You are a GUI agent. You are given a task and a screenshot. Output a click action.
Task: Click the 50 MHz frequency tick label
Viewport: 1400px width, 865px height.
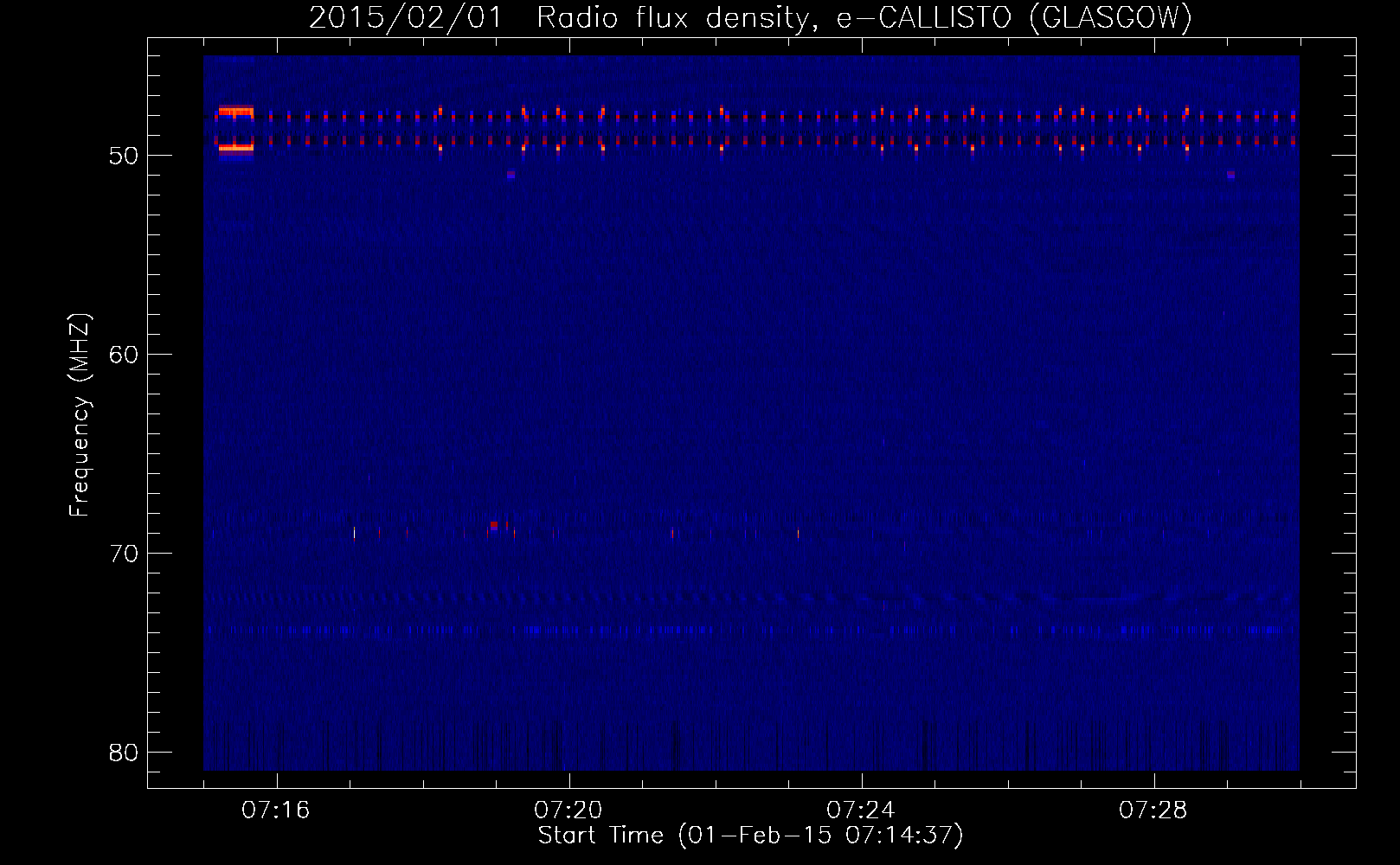(124, 156)
